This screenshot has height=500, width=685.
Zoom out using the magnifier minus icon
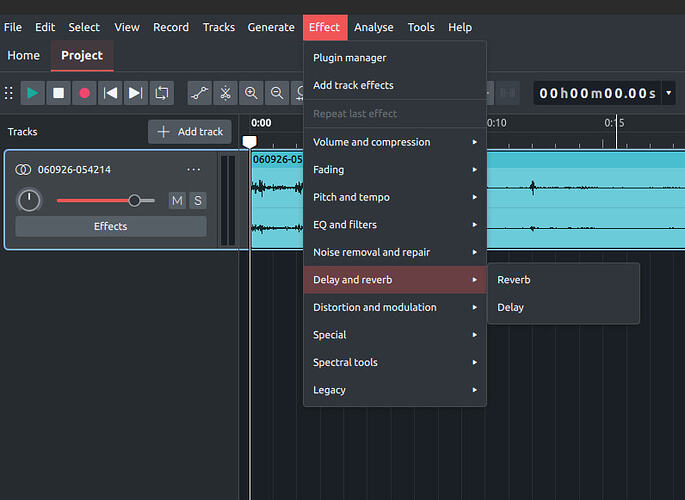[277, 93]
